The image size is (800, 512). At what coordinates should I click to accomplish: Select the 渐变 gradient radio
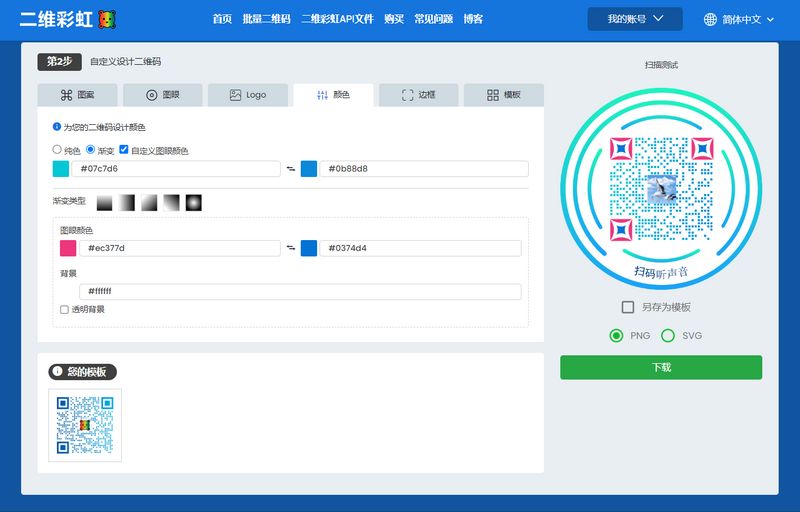90,149
